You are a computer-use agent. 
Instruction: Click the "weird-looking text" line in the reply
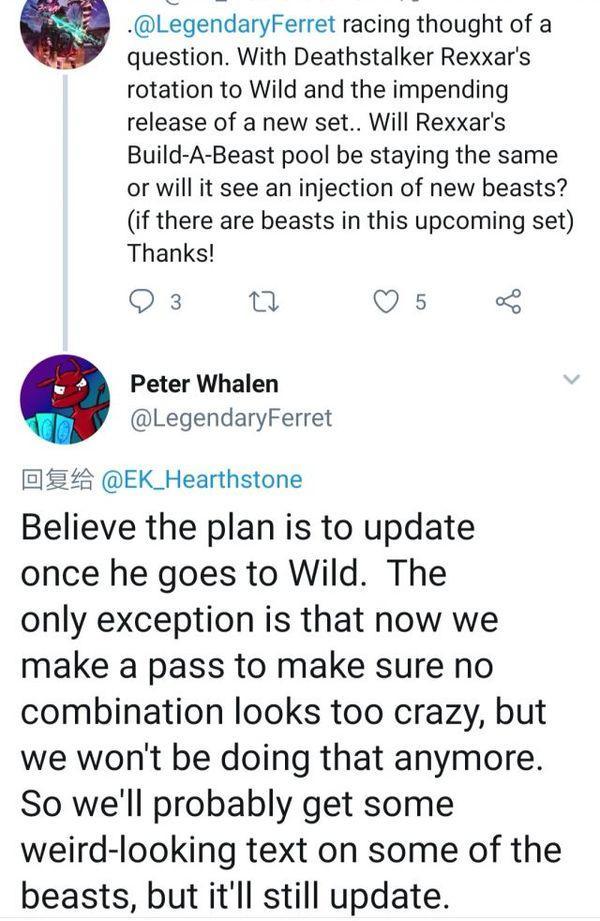[289, 849]
